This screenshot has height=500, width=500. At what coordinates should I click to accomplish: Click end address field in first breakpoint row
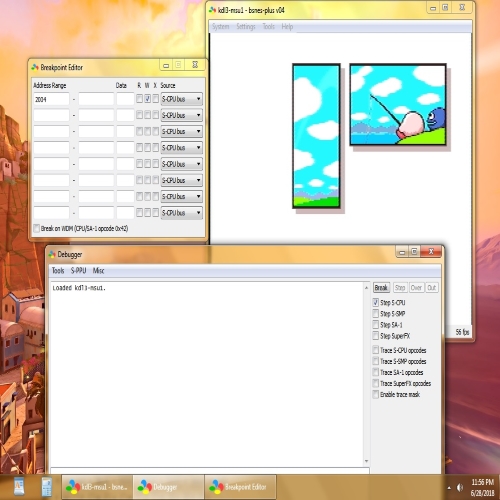coord(96,99)
